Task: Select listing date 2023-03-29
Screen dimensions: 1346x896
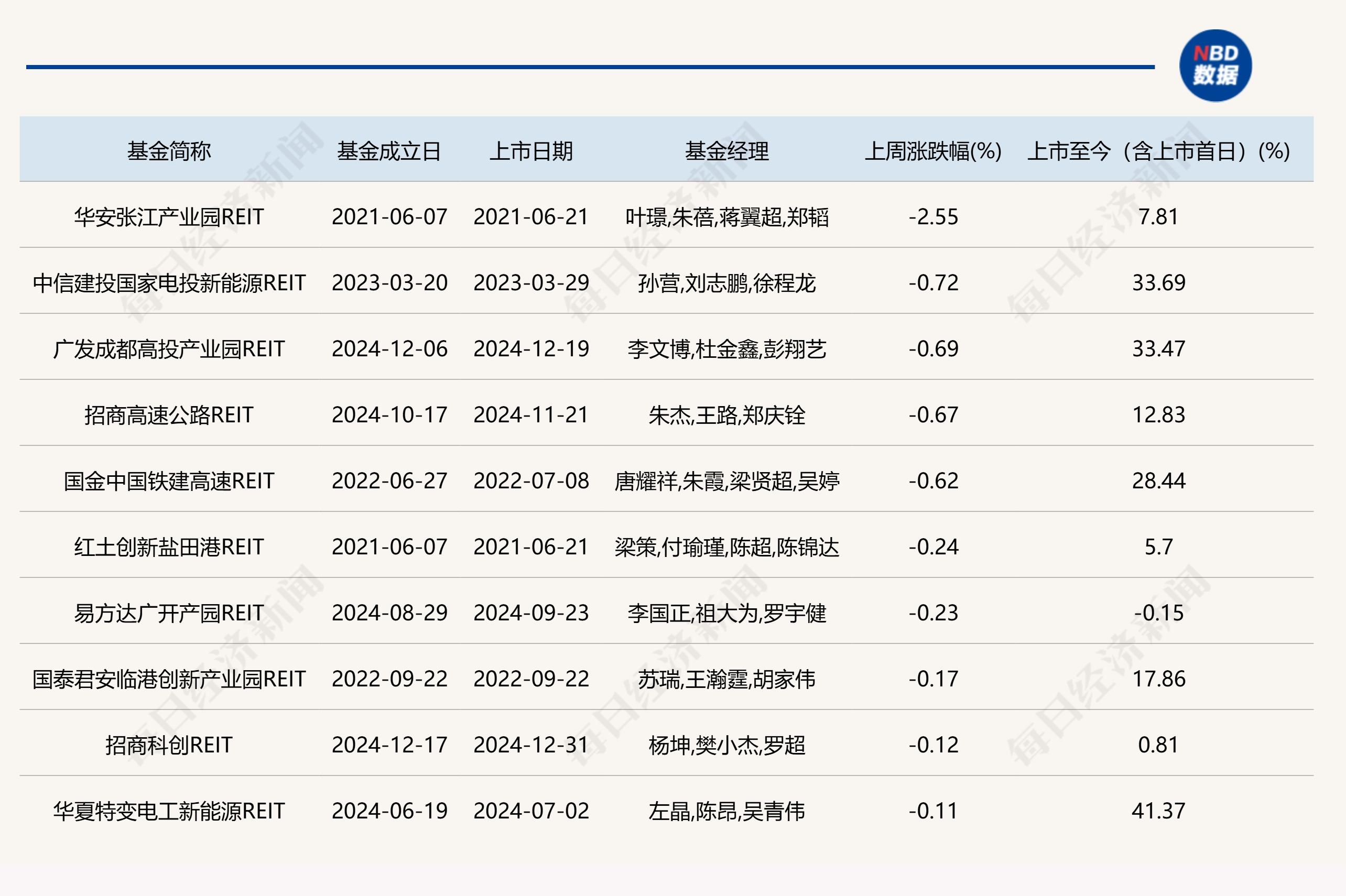Action: tap(531, 283)
